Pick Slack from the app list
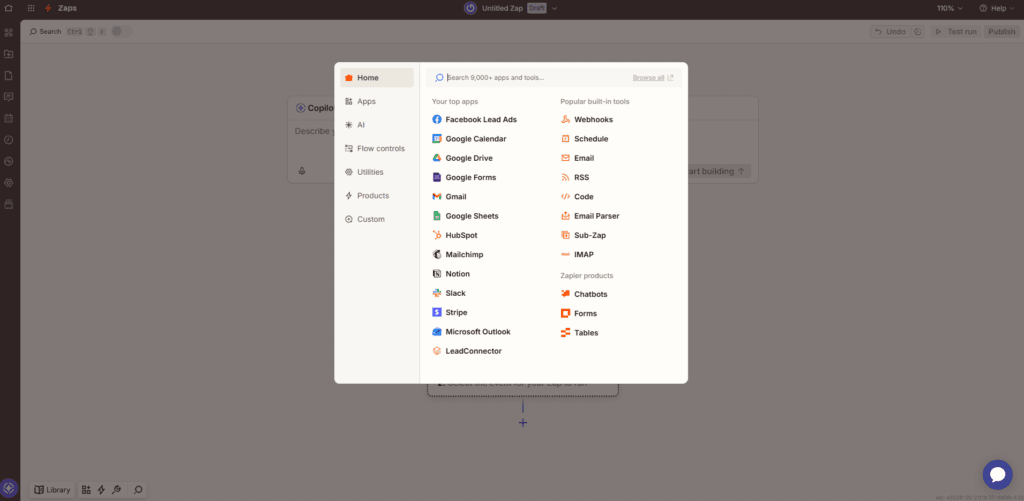 449,293
